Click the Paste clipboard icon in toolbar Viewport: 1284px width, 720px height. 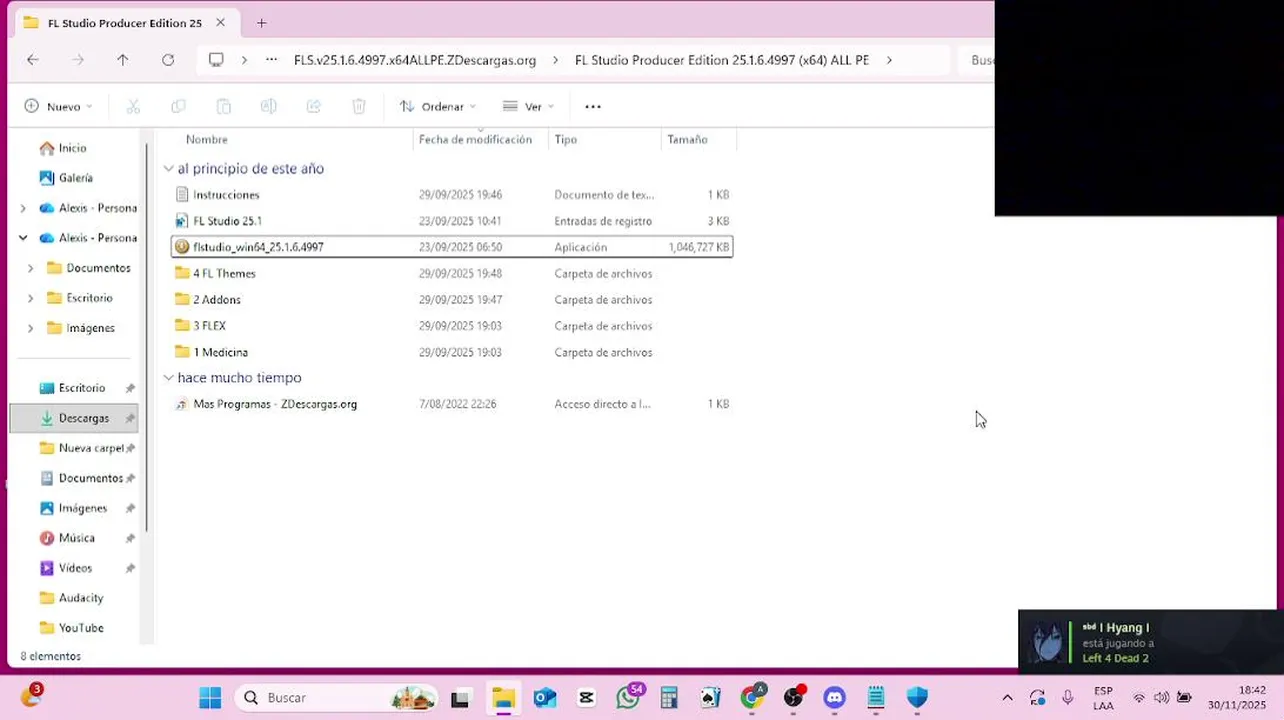(224, 106)
